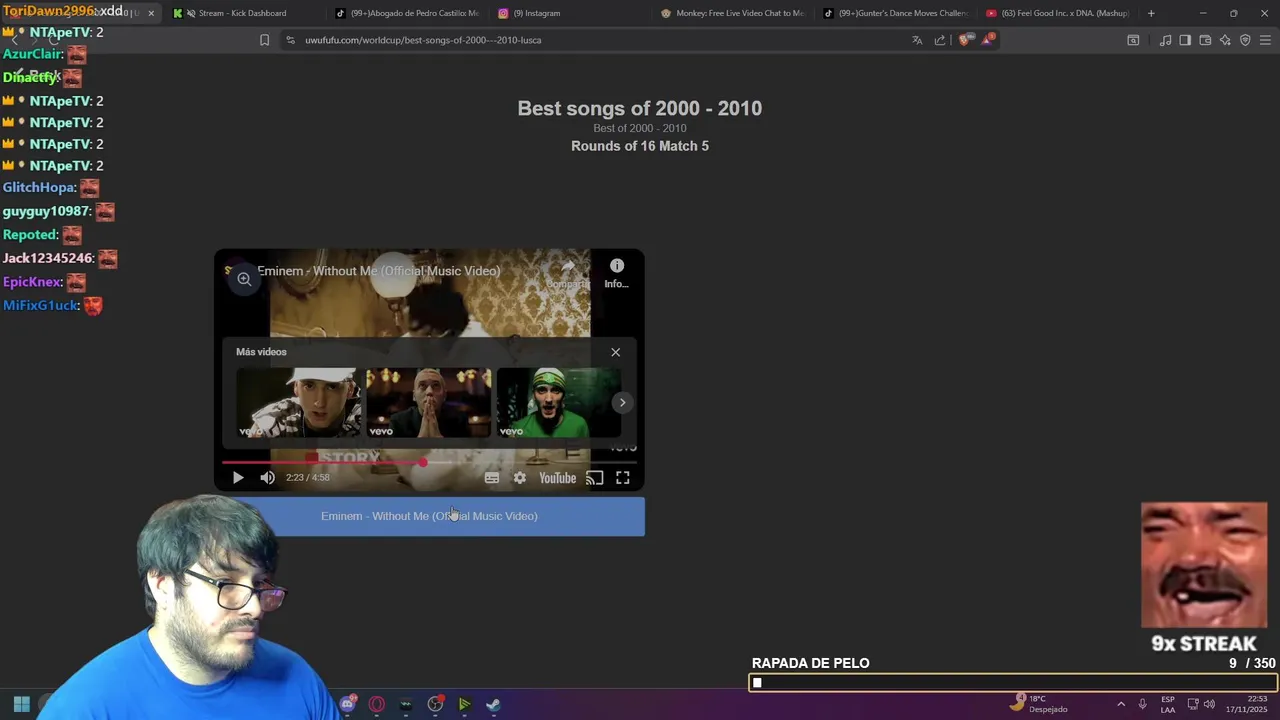
Task: Close the Más videos overlay
Action: (x=616, y=352)
